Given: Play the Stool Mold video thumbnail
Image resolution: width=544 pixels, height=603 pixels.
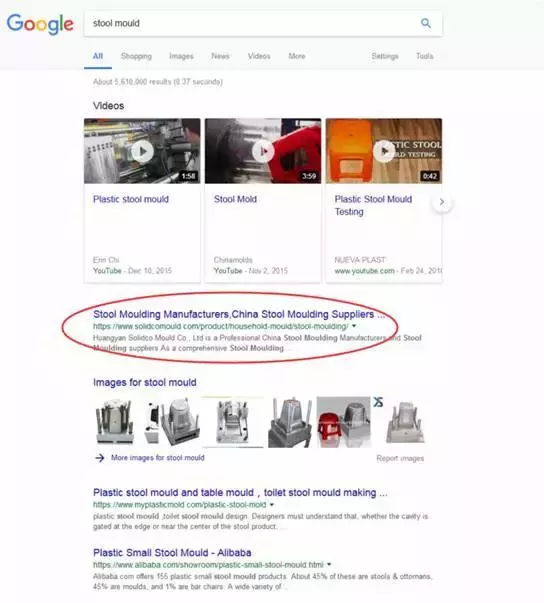Looking at the screenshot, I should (263, 151).
